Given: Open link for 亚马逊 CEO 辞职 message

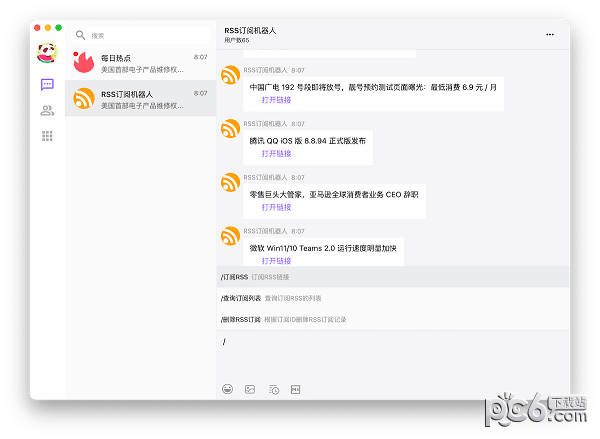Looking at the screenshot, I should (276, 207).
